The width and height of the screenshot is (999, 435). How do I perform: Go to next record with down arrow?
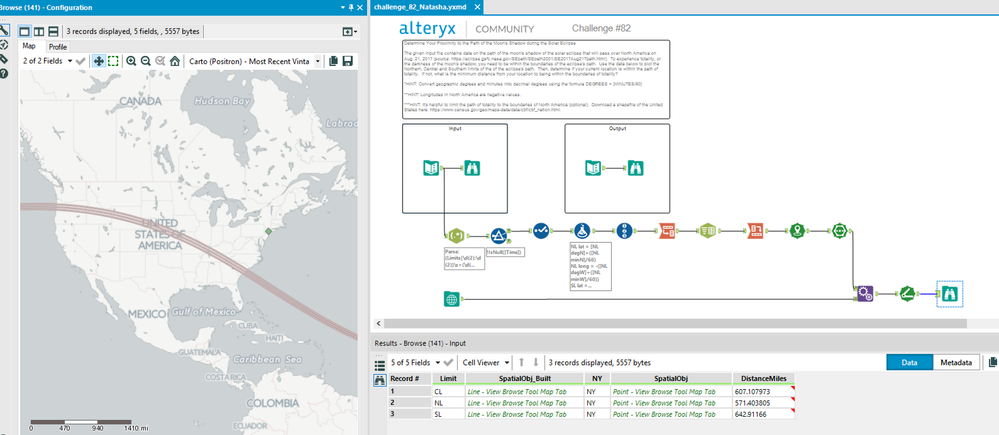point(536,362)
